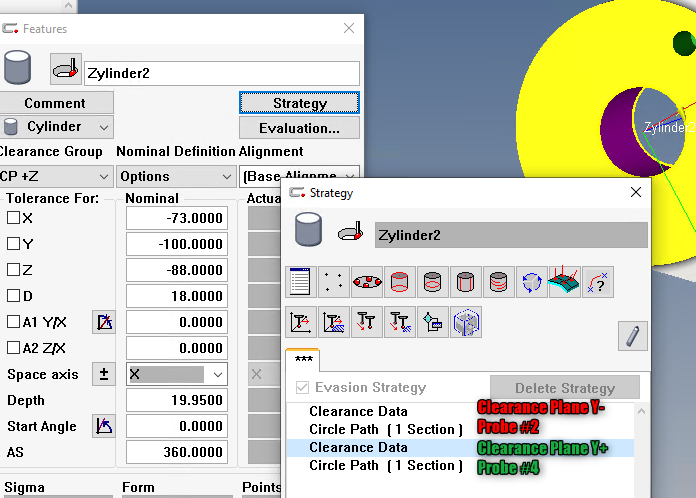Click the blue rotation arrows strategy icon
The image size is (696, 498).
pyautogui.click(x=532, y=282)
